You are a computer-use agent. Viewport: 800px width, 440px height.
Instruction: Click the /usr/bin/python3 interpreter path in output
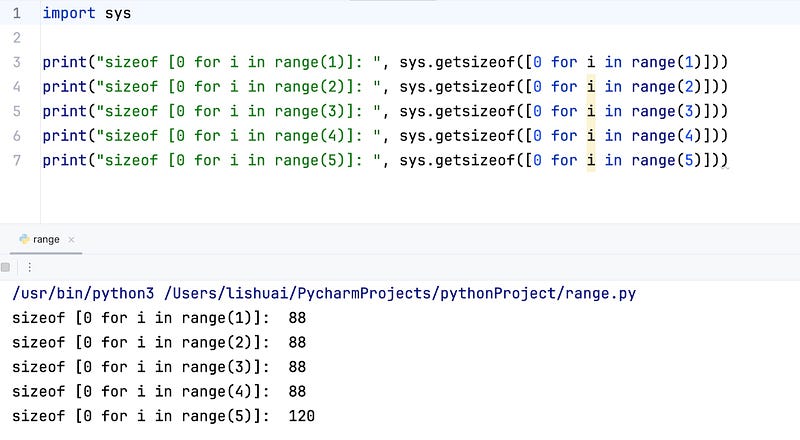click(82, 294)
